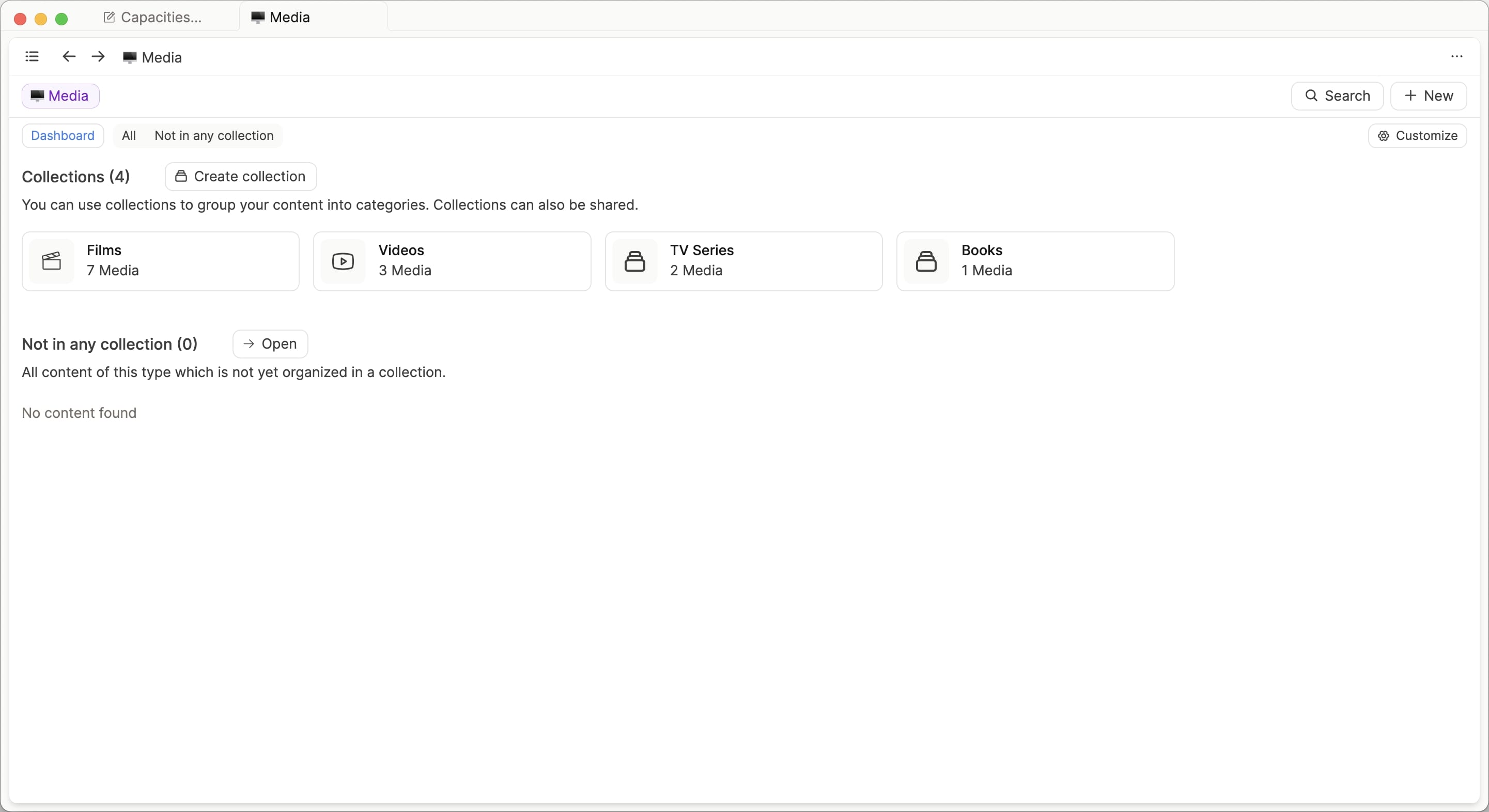Click the Videos play icon
The image size is (1489, 812).
[343, 261]
